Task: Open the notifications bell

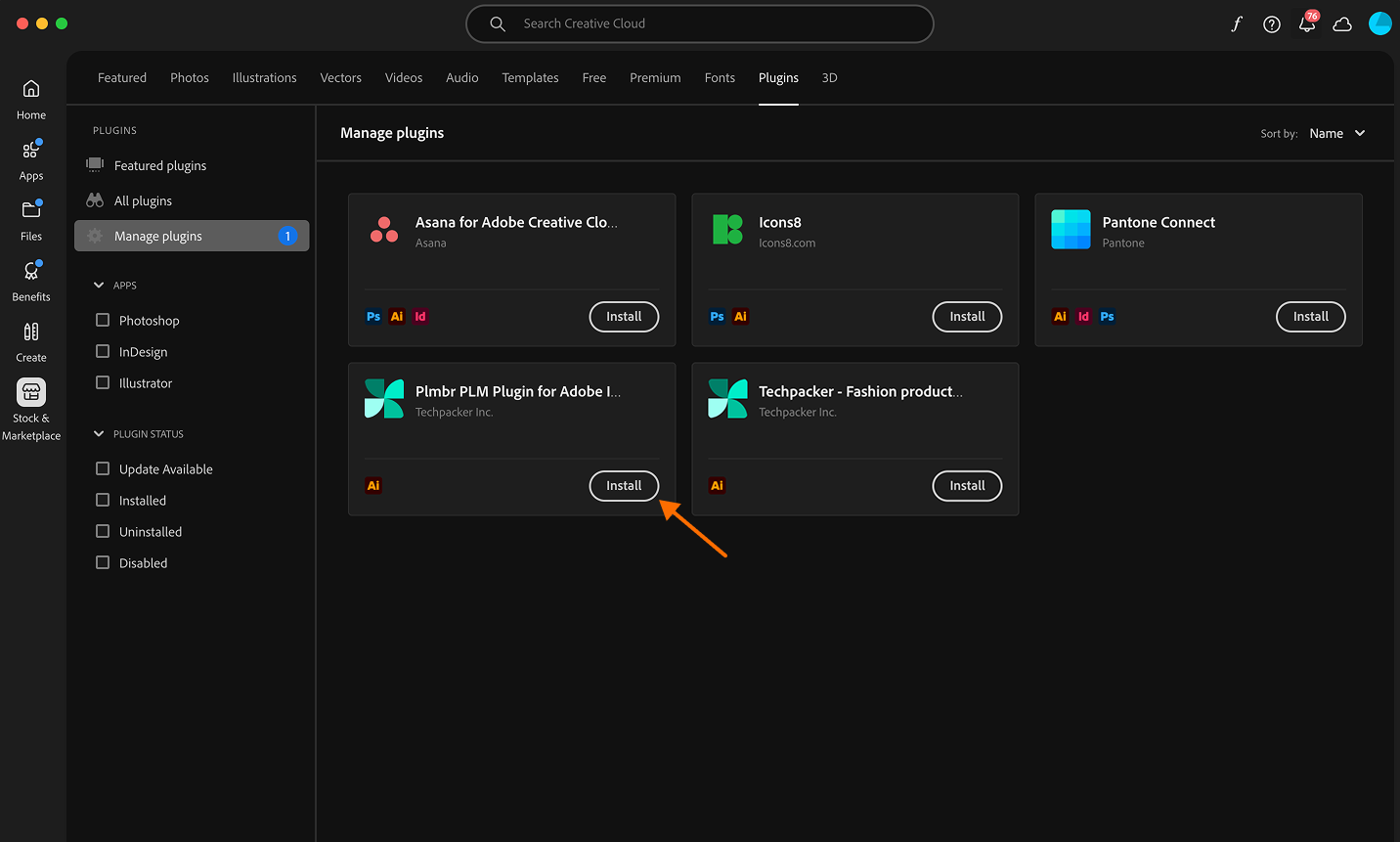Action: coord(1307,23)
